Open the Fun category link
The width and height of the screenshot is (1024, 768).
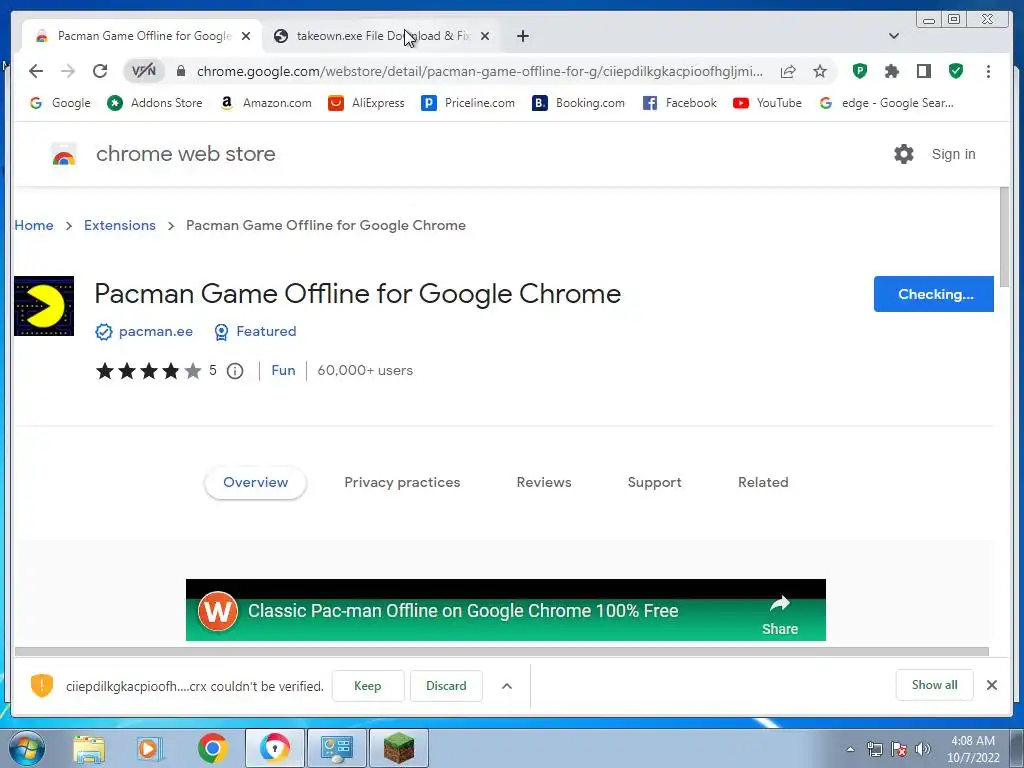tap(283, 370)
